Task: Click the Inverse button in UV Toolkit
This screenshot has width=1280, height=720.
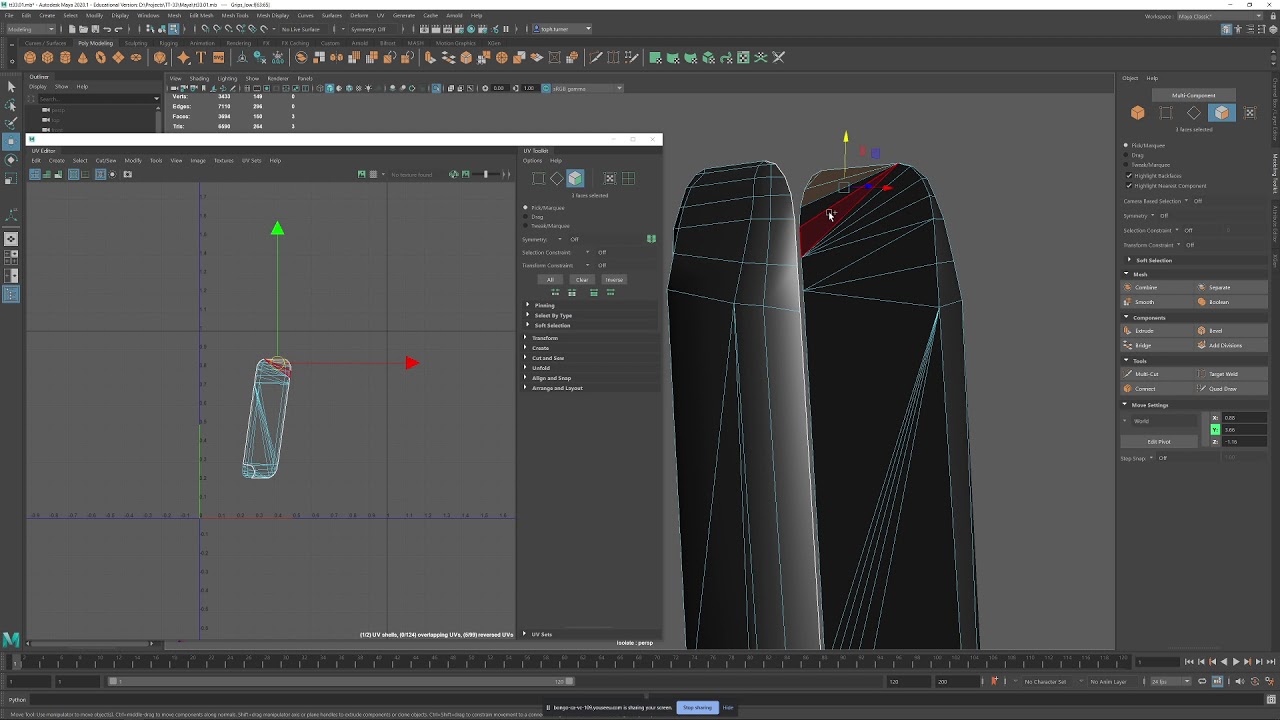Action: (x=614, y=280)
